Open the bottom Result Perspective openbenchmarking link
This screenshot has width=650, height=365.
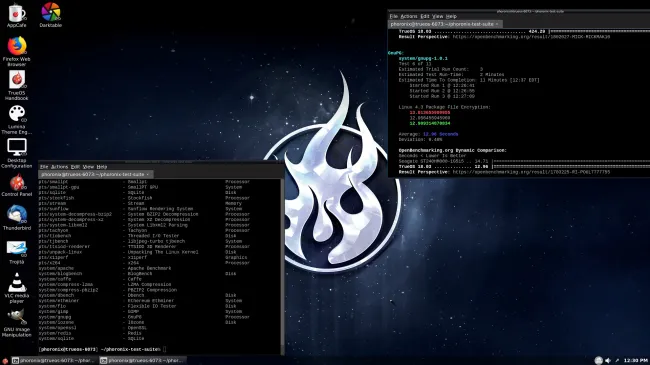pyautogui.click(x=531, y=172)
